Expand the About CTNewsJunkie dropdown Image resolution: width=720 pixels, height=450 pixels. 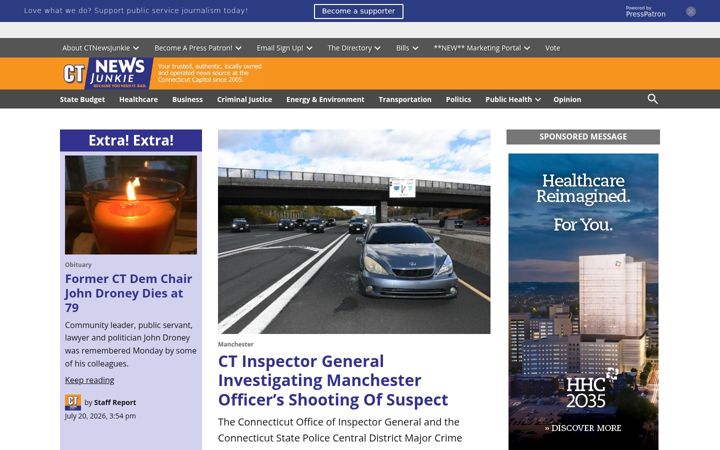[x=101, y=48]
